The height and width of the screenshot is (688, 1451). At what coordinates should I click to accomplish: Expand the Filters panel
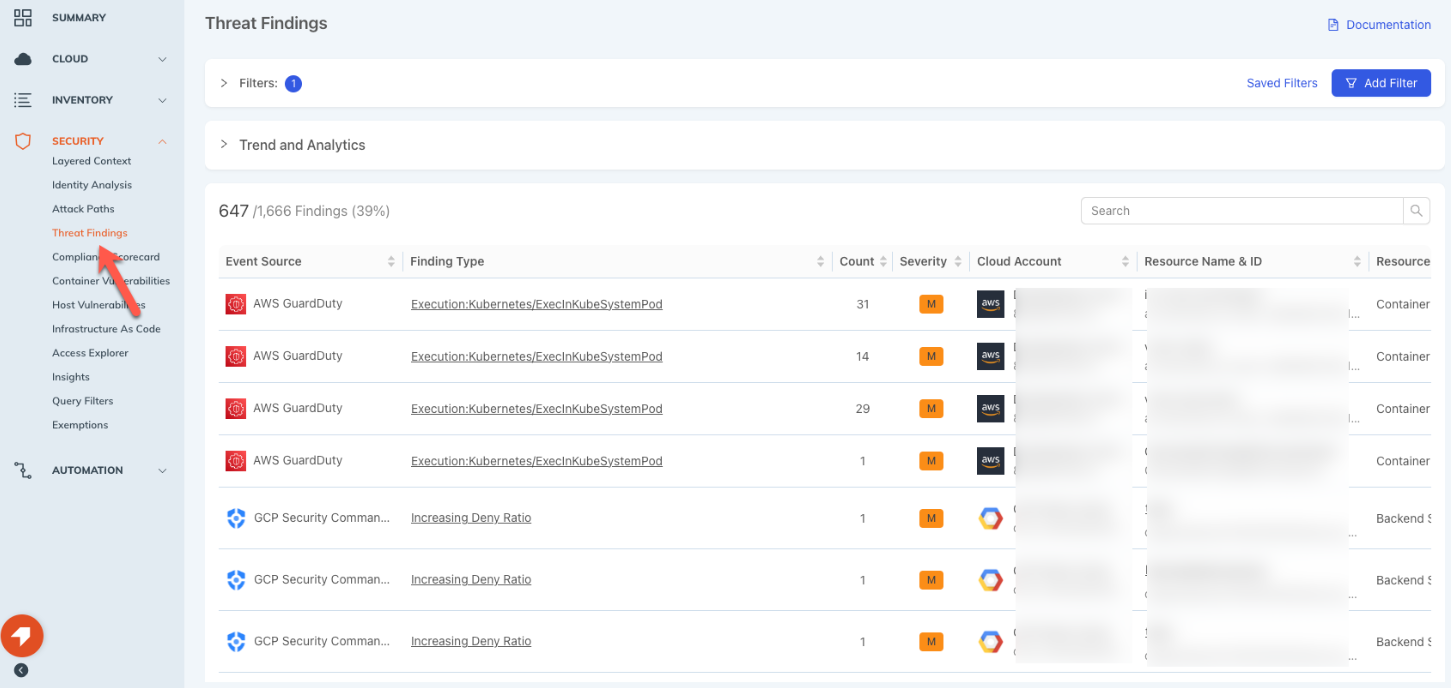(224, 83)
